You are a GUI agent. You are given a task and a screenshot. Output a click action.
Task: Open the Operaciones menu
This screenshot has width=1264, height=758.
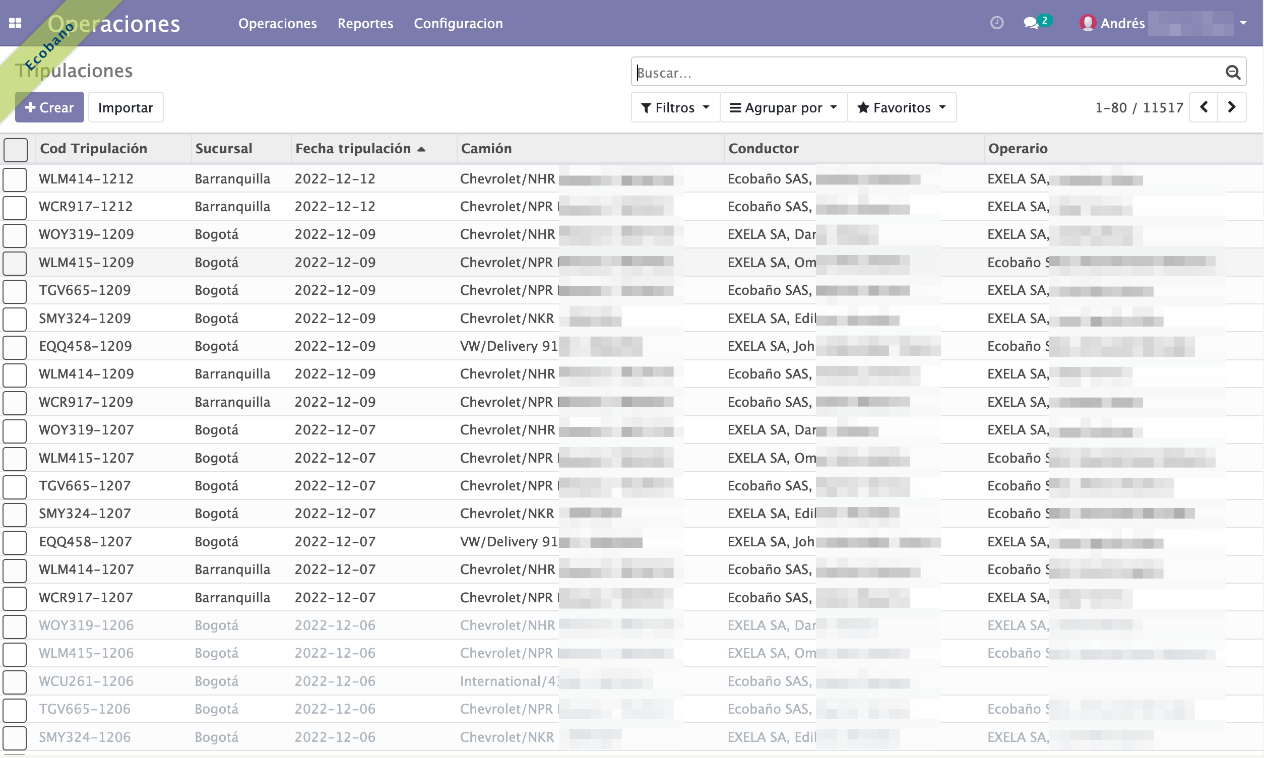(277, 23)
